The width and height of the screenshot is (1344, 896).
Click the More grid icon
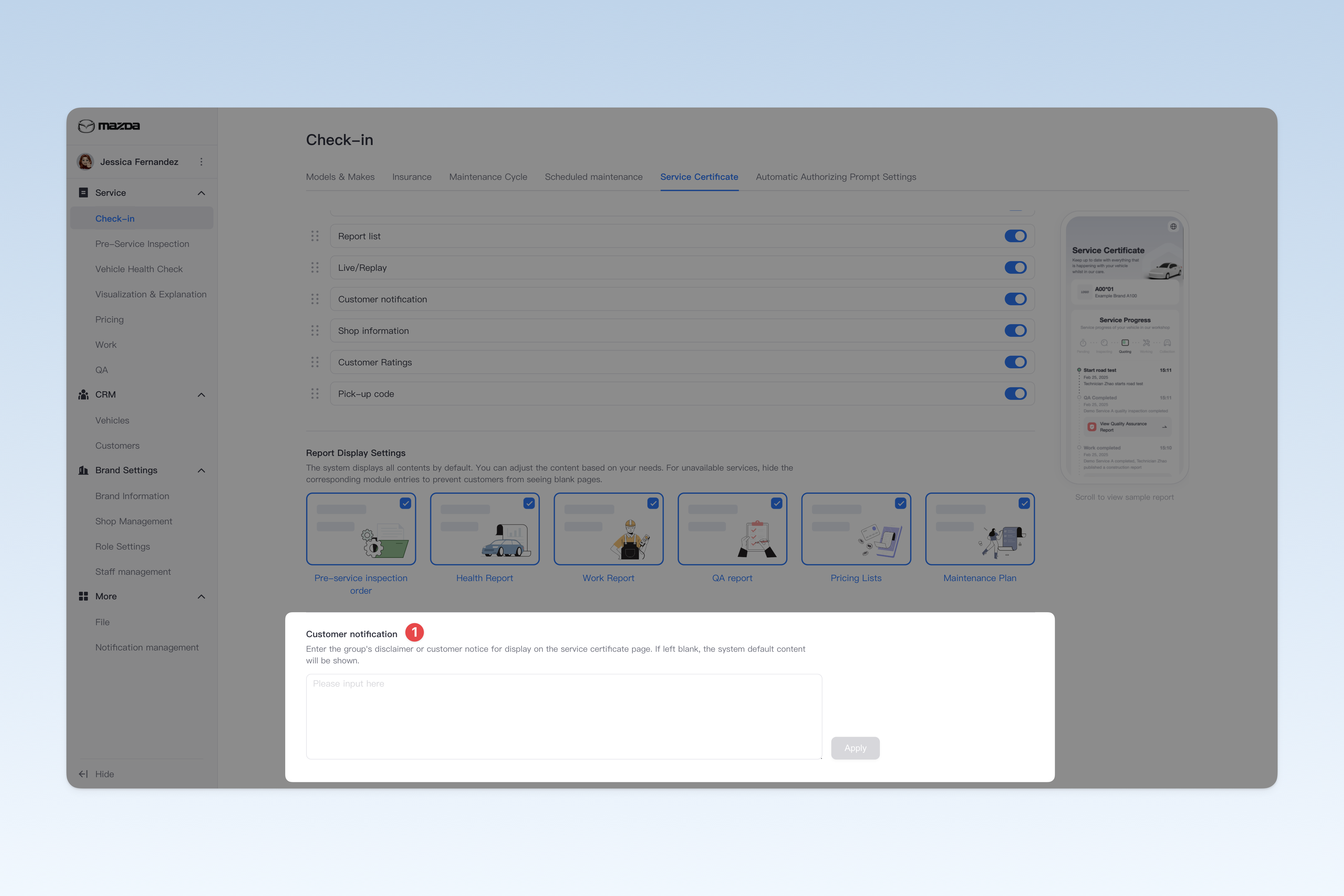coord(83,596)
